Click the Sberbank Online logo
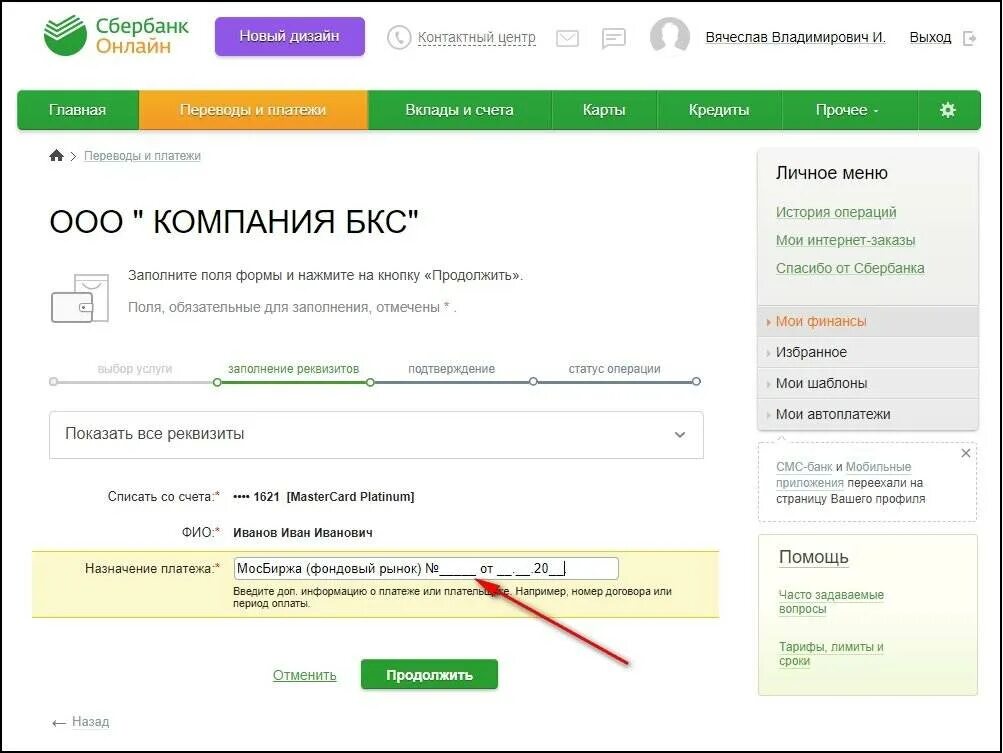Screen dimensions: 1003x753 tap(116, 36)
